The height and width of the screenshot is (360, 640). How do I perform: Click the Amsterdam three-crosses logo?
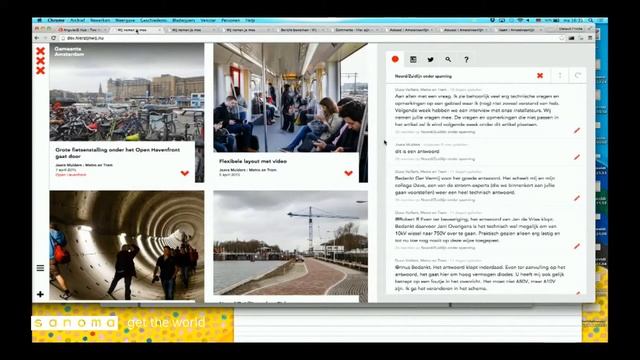[40, 61]
